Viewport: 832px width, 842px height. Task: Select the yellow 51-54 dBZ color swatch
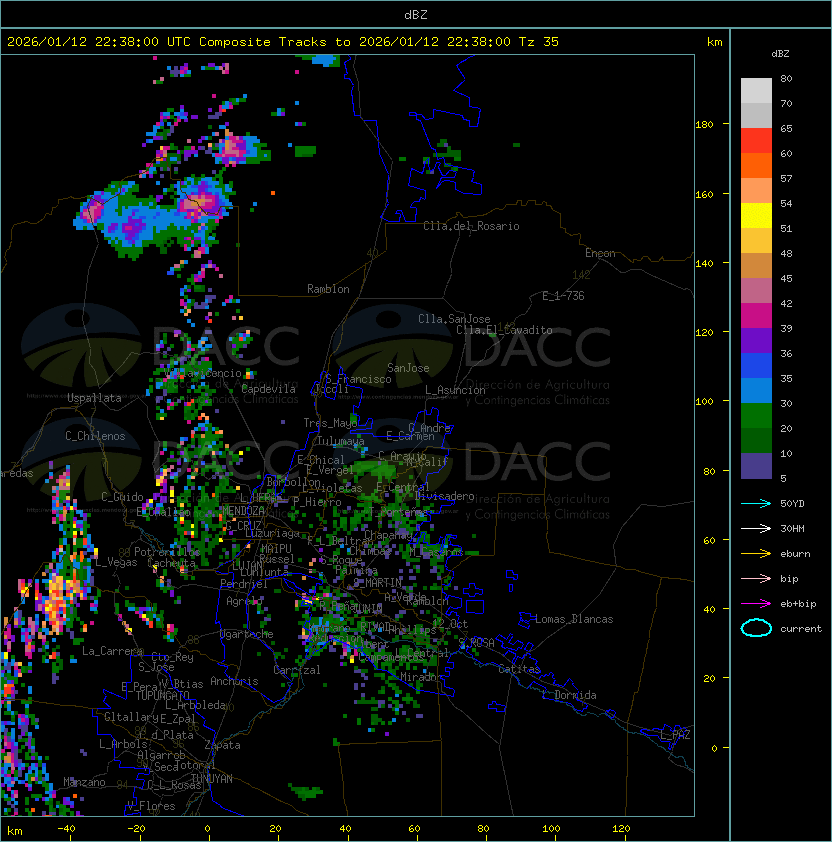[x=756, y=216]
